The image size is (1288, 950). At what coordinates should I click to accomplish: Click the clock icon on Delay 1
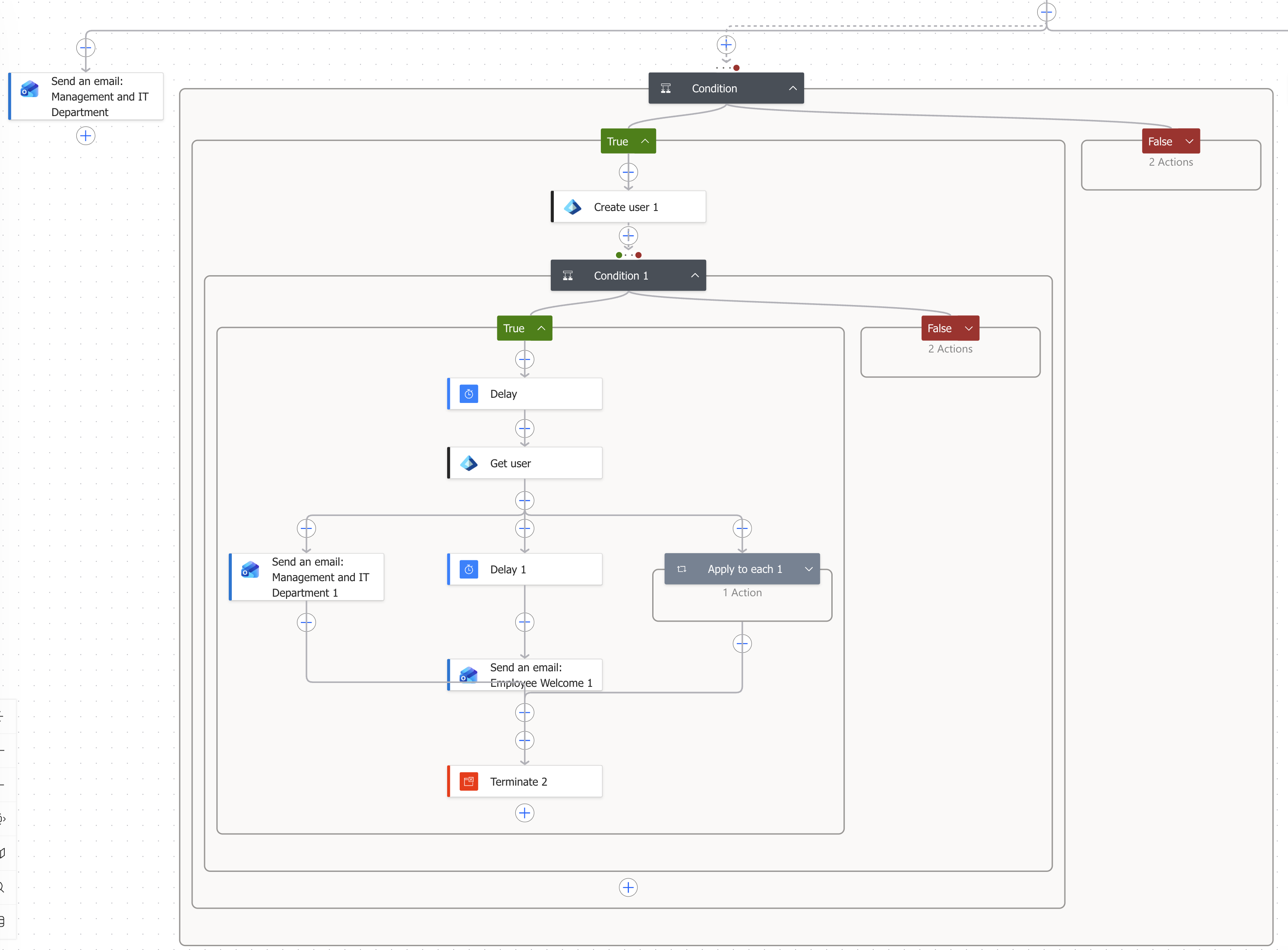[x=469, y=569]
